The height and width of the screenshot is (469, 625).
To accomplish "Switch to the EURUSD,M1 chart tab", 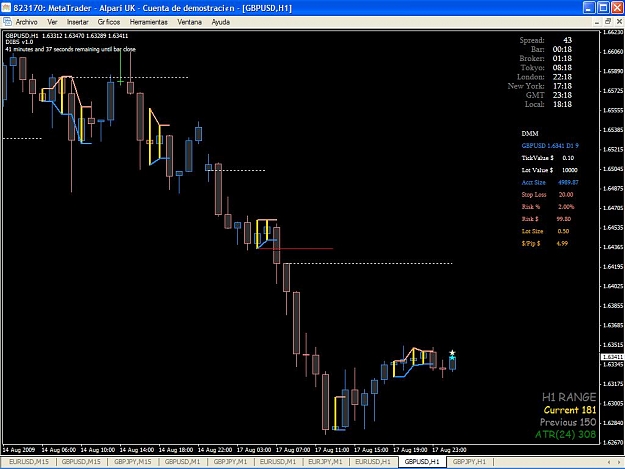I will [278, 462].
